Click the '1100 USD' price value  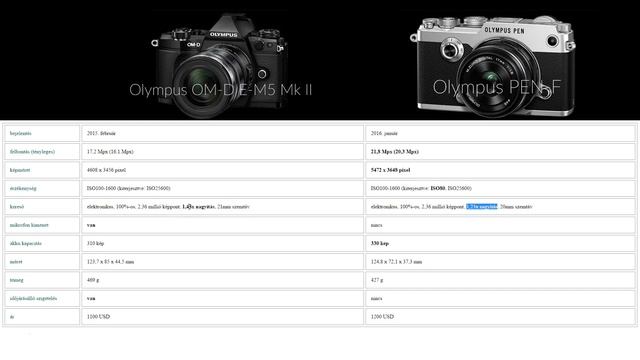tap(98, 317)
